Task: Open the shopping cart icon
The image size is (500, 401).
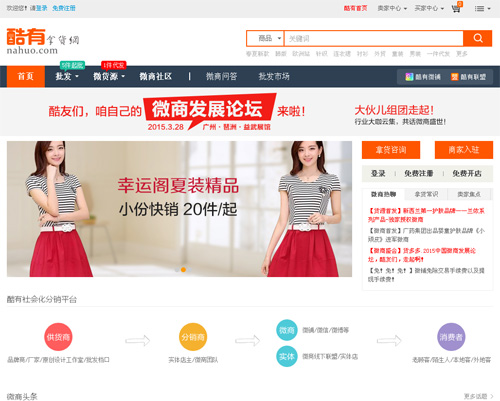Action: click(456, 8)
